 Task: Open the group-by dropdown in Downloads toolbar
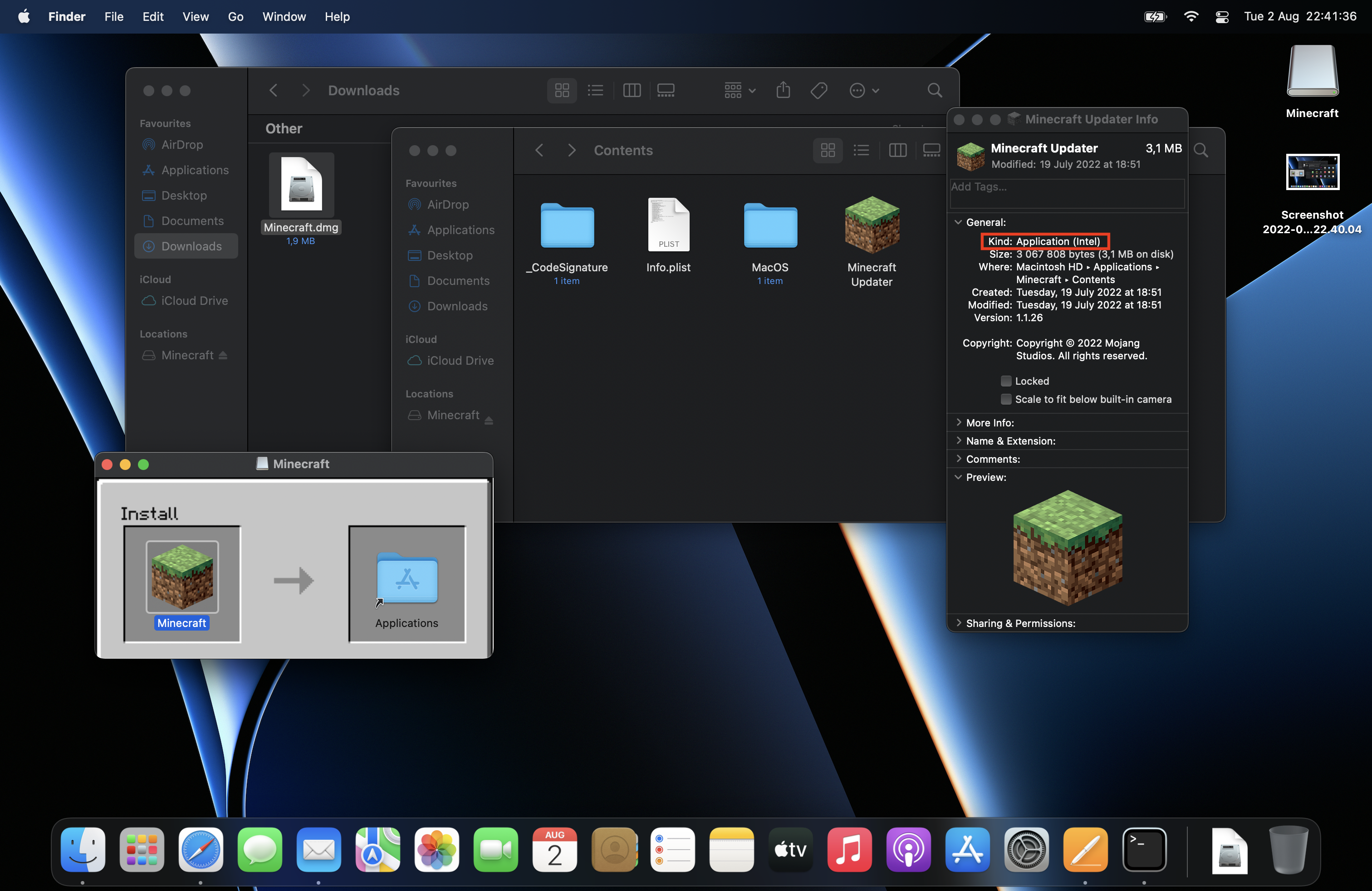[740, 90]
